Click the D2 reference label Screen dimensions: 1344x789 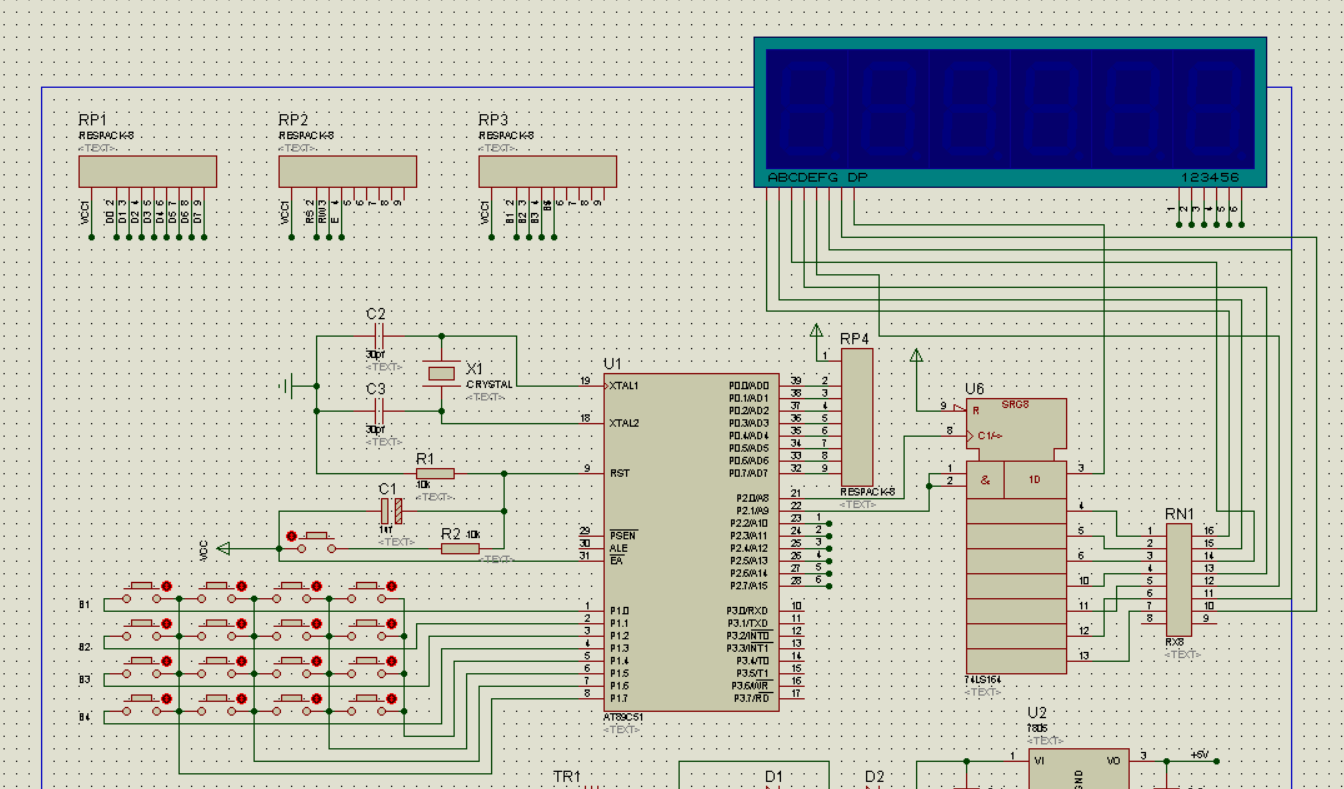(x=874, y=776)
